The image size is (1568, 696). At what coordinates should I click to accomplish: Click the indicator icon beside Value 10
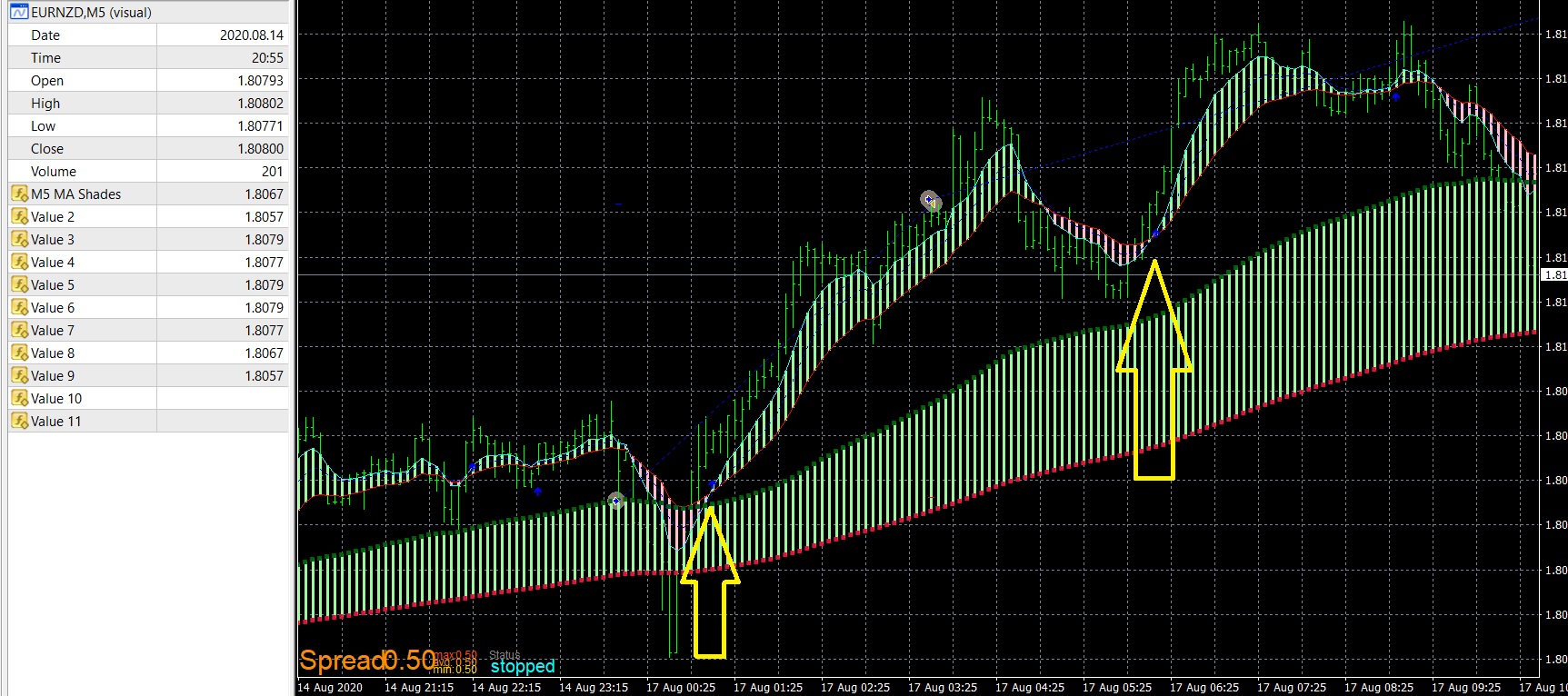pyautogui.click(x=19, y=398)
